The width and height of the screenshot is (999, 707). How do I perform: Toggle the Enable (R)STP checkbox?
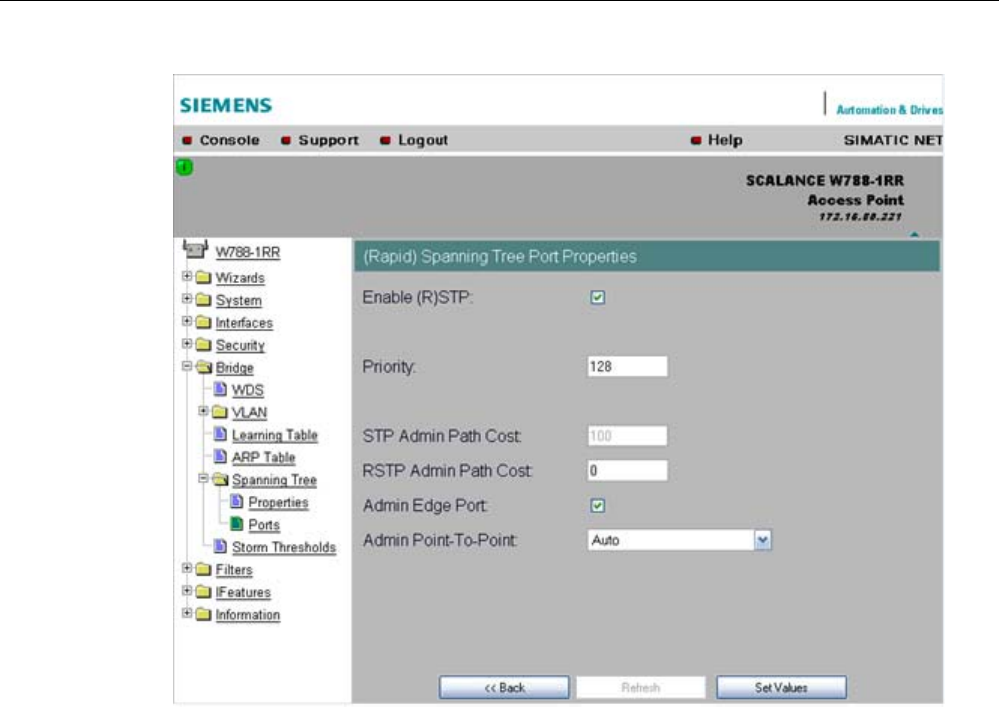[598, 297]
